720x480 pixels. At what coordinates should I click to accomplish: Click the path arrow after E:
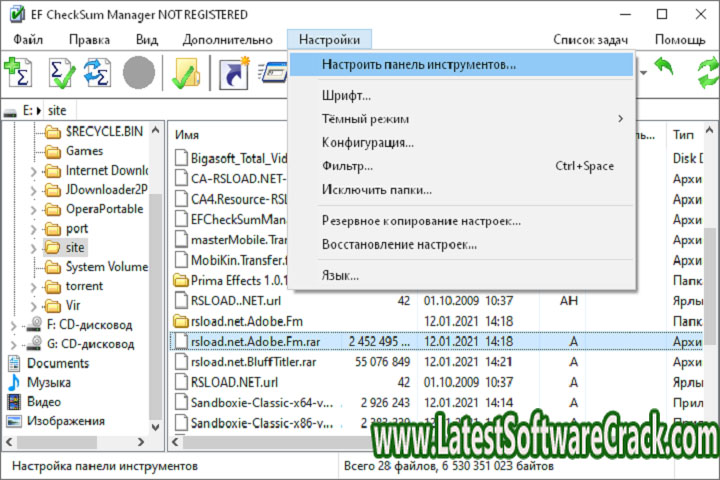(39, 111)
